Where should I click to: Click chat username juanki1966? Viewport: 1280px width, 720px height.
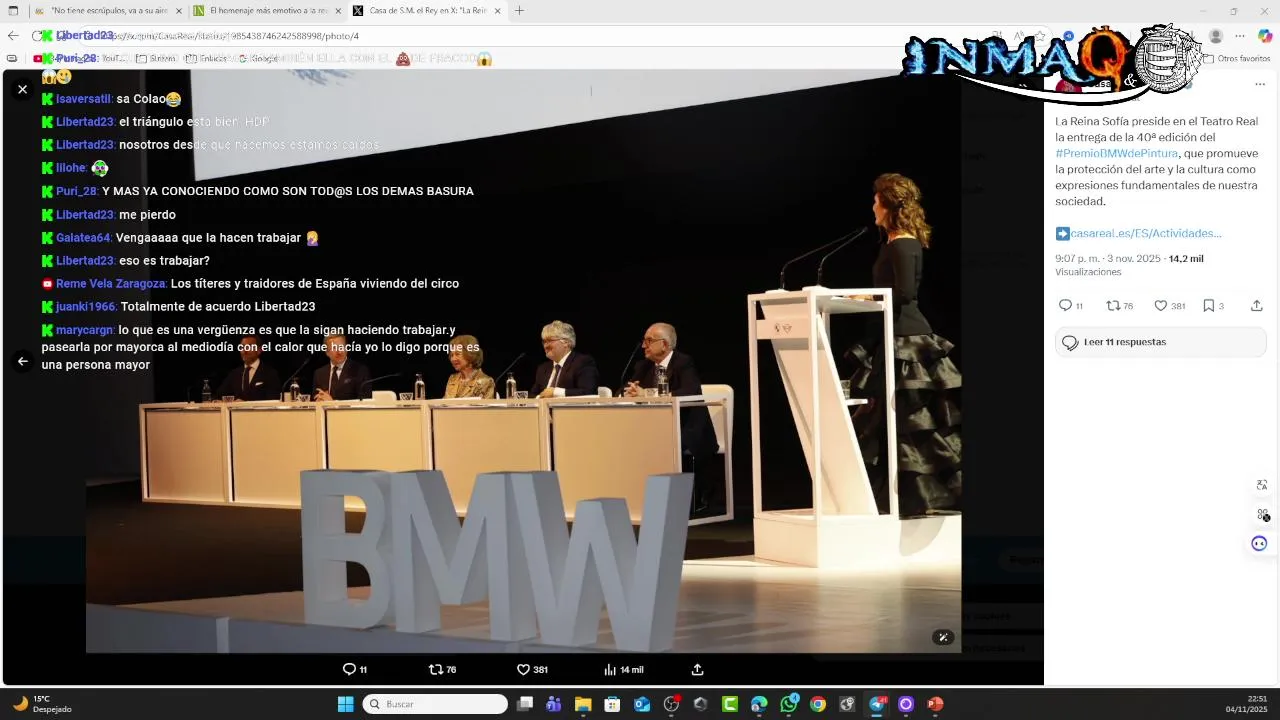pyautogui.click(x=86, y=307)
